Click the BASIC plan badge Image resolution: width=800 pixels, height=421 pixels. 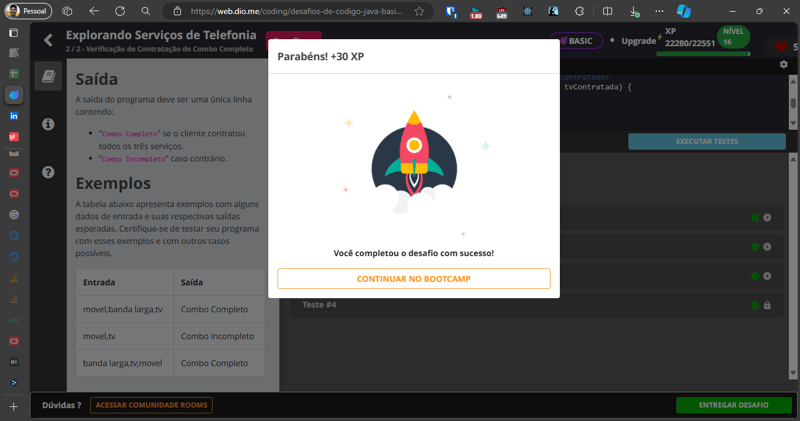576,41
